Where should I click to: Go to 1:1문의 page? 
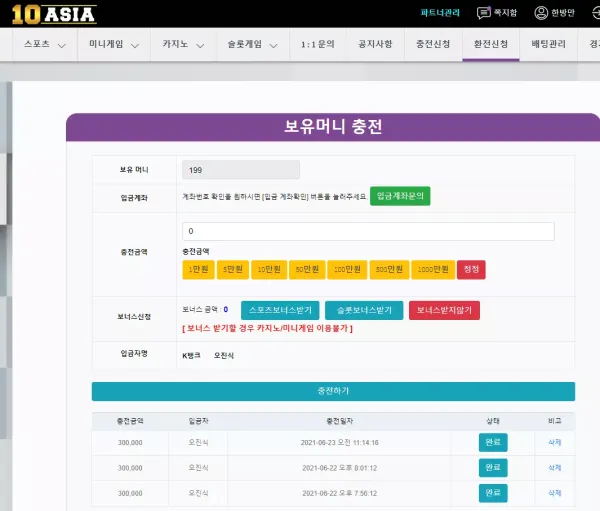point(318,44)
